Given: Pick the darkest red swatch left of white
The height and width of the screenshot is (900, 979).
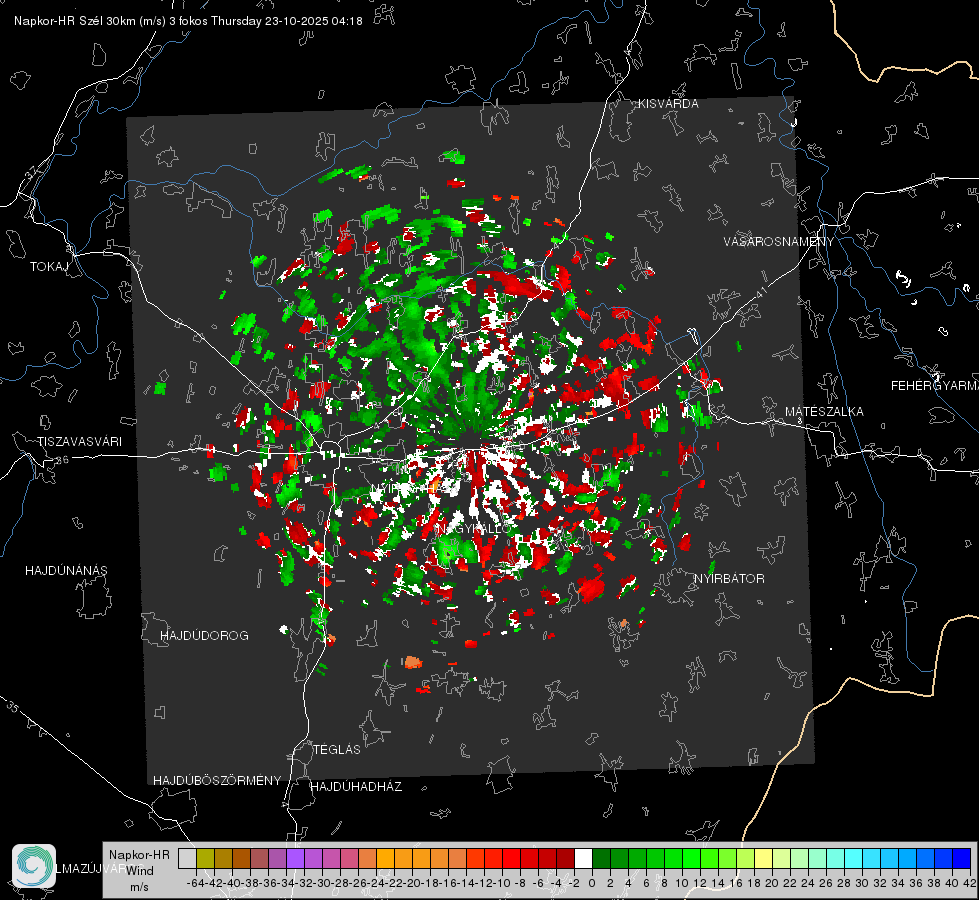Looking at the screenshot, I should click(565, 858).
